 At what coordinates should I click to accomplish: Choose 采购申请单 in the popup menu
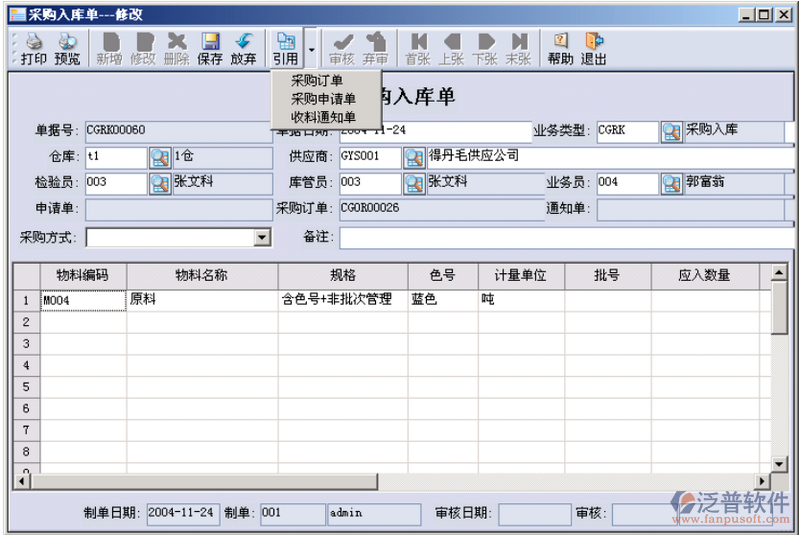tap(323, 99)
